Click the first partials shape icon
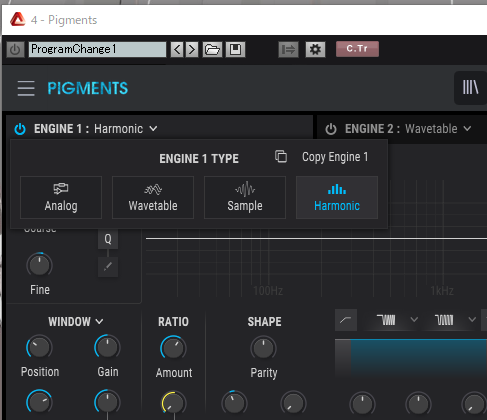487x420 pixels. click(386, 320)
